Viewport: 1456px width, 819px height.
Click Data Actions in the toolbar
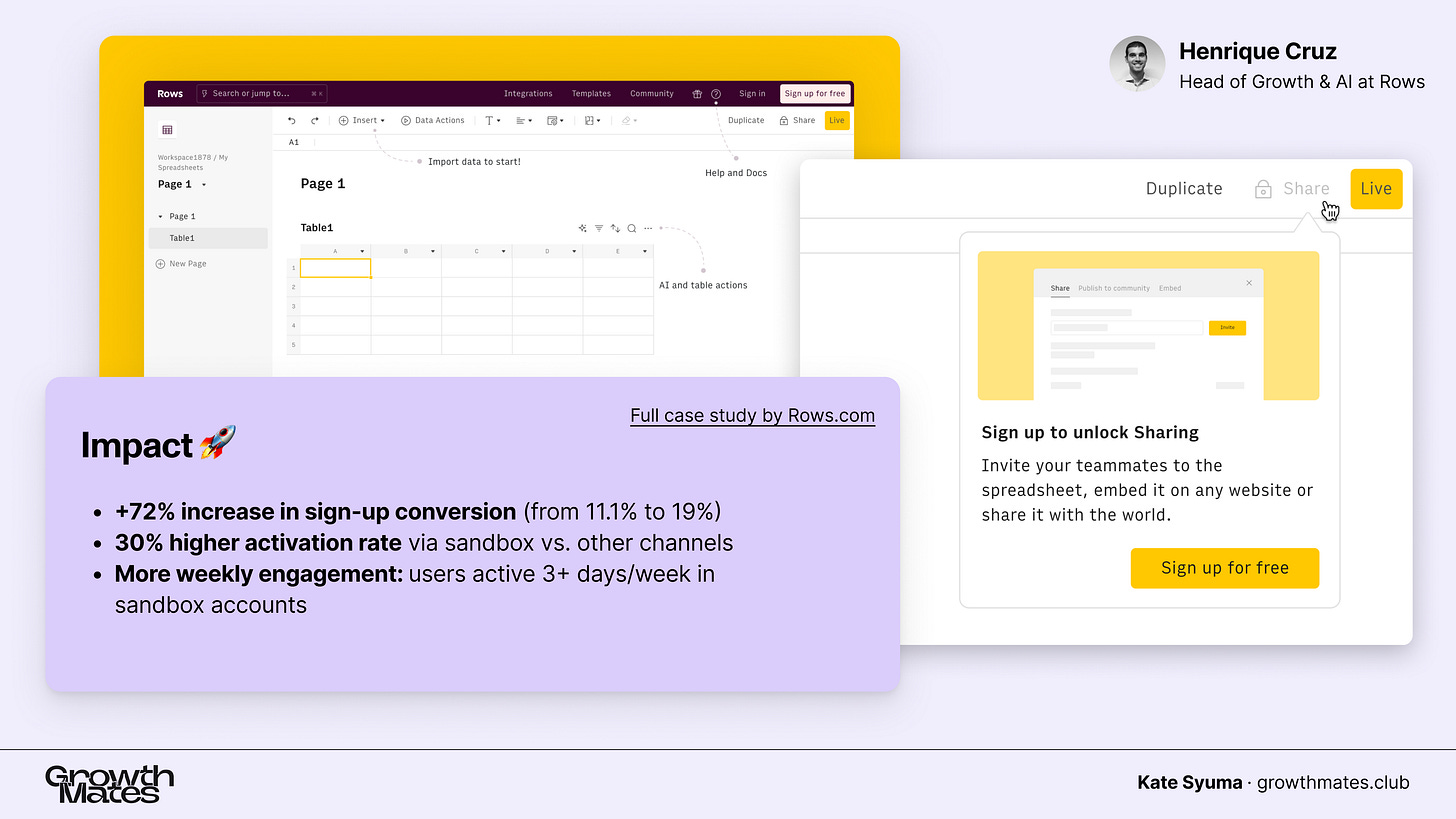(x=433, y=120)
